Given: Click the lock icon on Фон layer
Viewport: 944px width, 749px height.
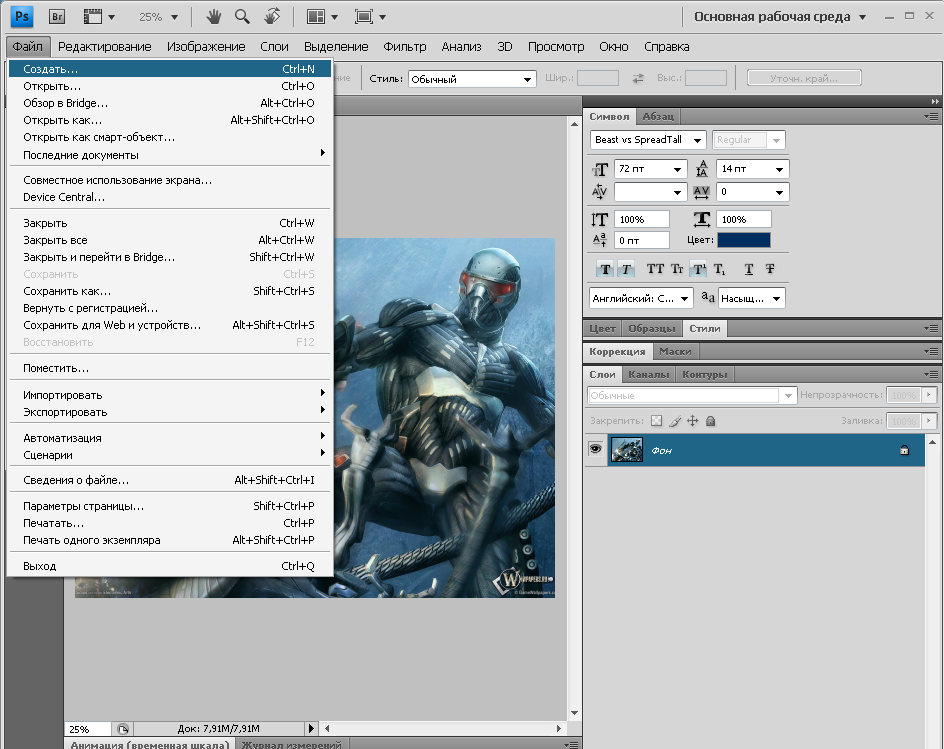Looking at the screenshot, I should [x=904, y=451].
